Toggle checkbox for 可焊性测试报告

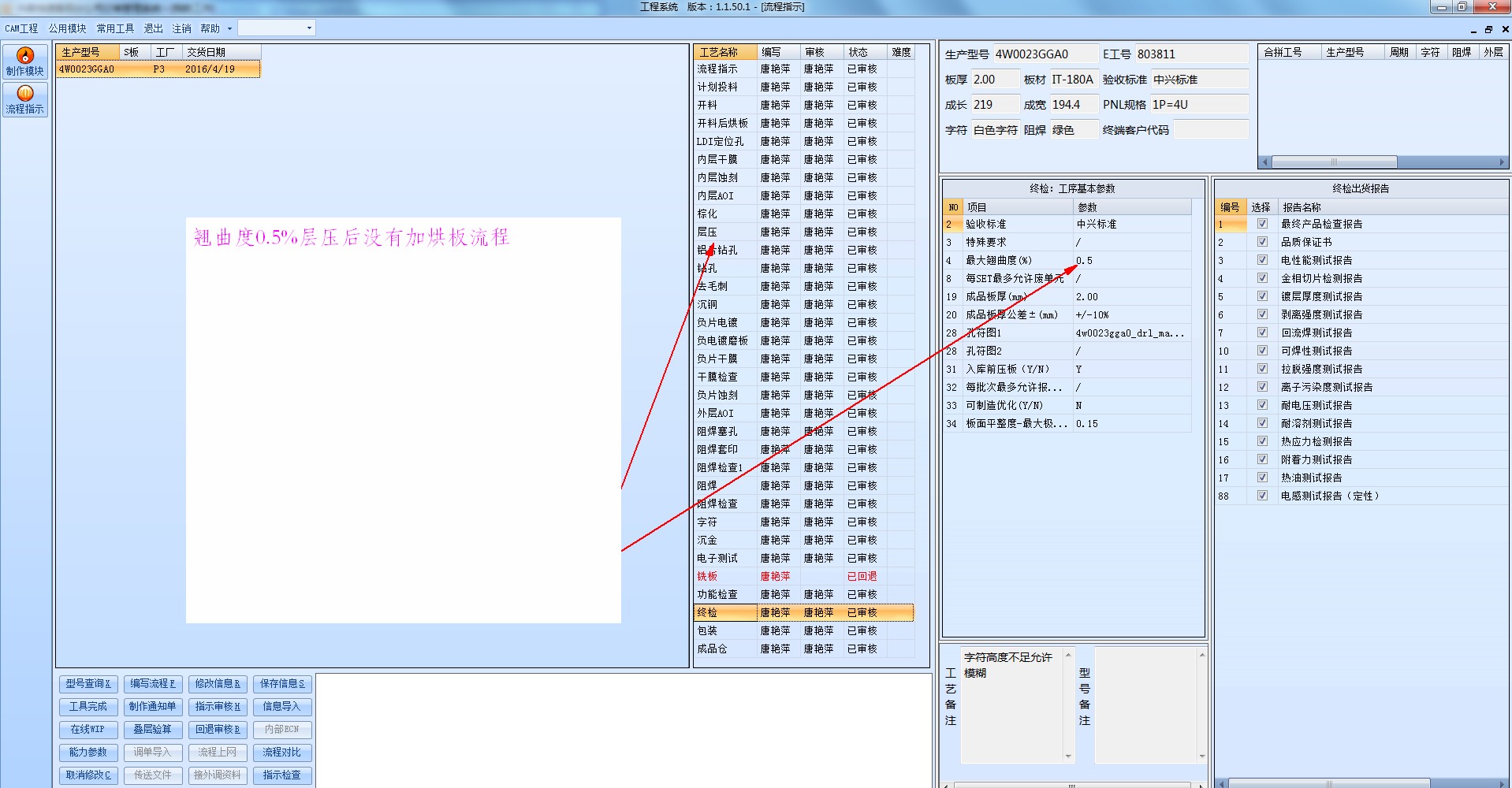[x=1262, y=351]
